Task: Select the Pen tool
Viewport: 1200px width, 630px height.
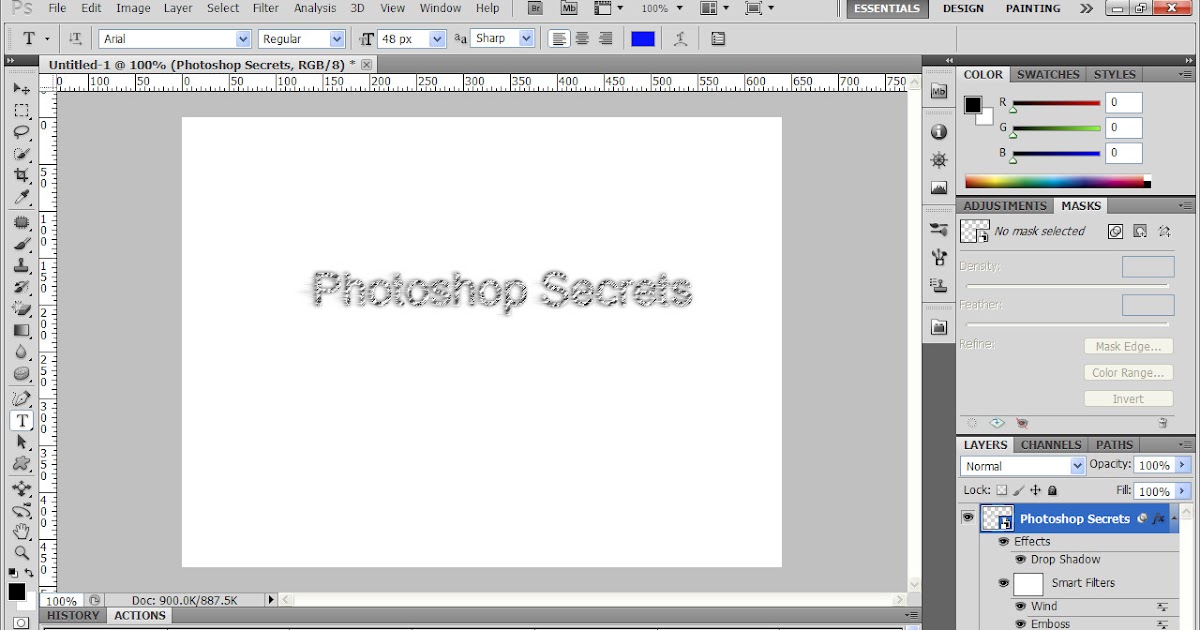Action: 21,399
